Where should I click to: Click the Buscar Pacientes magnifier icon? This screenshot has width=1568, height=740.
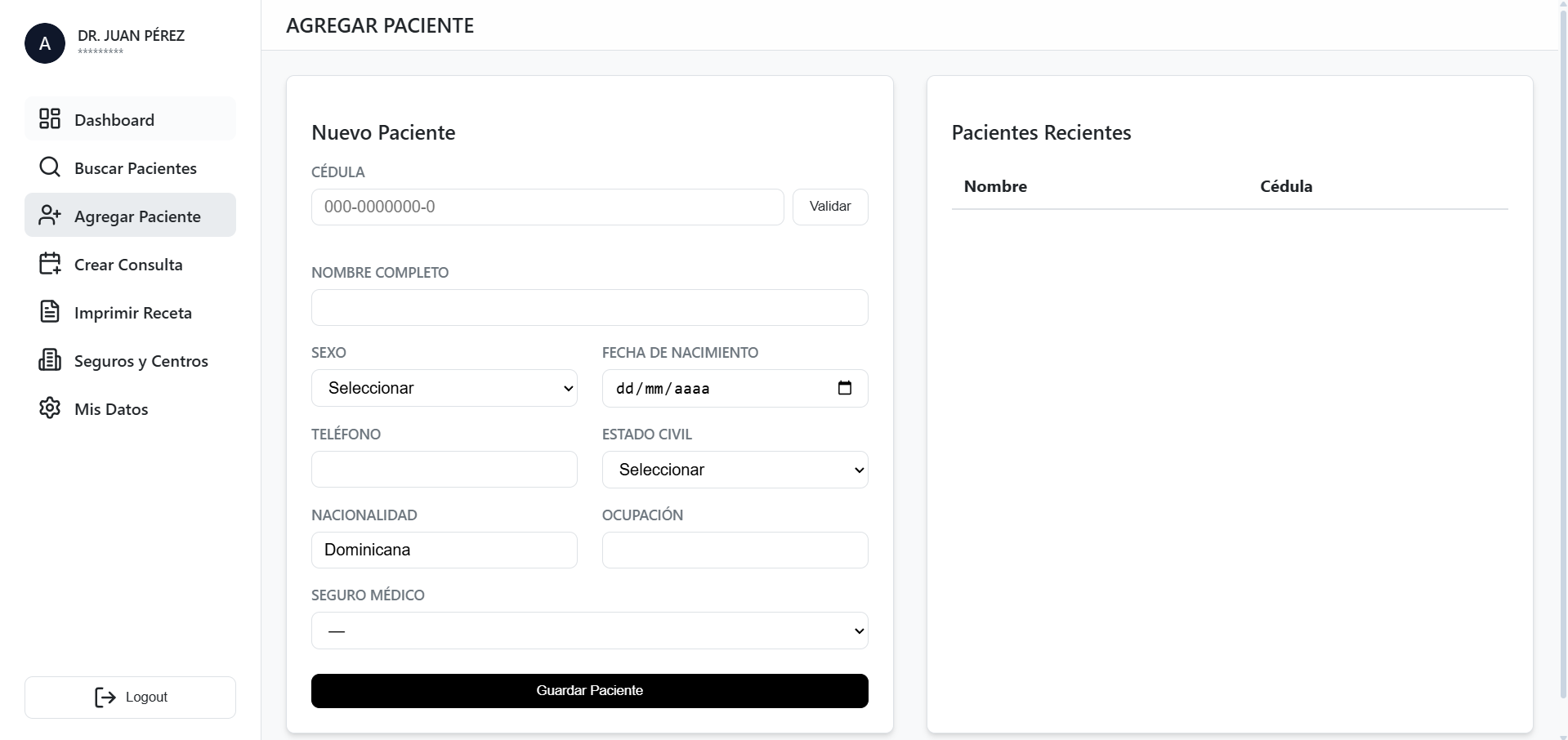click(50, 167)
